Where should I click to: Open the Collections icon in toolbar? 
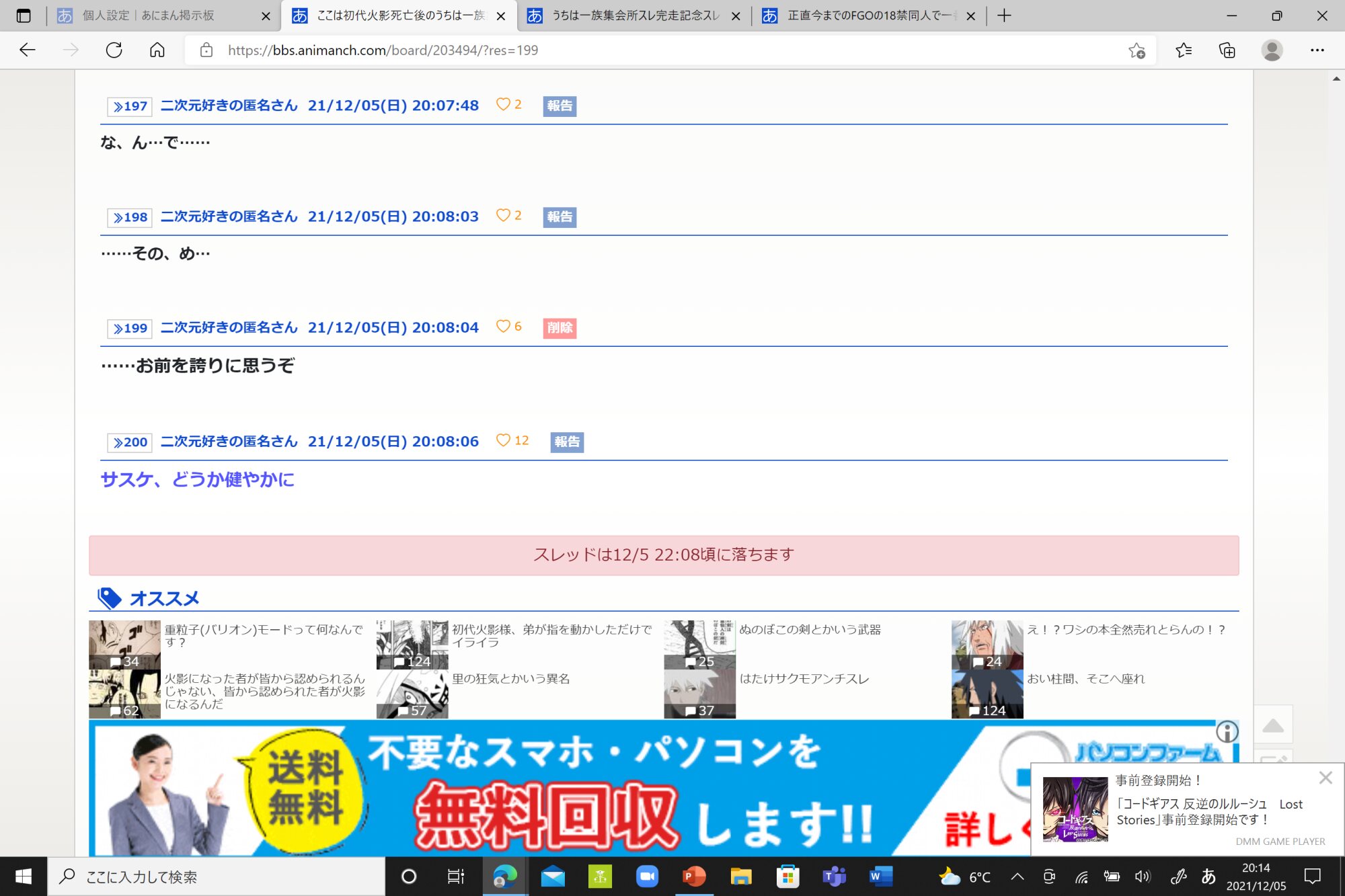pyautogui.click(x=1227, y=50)
